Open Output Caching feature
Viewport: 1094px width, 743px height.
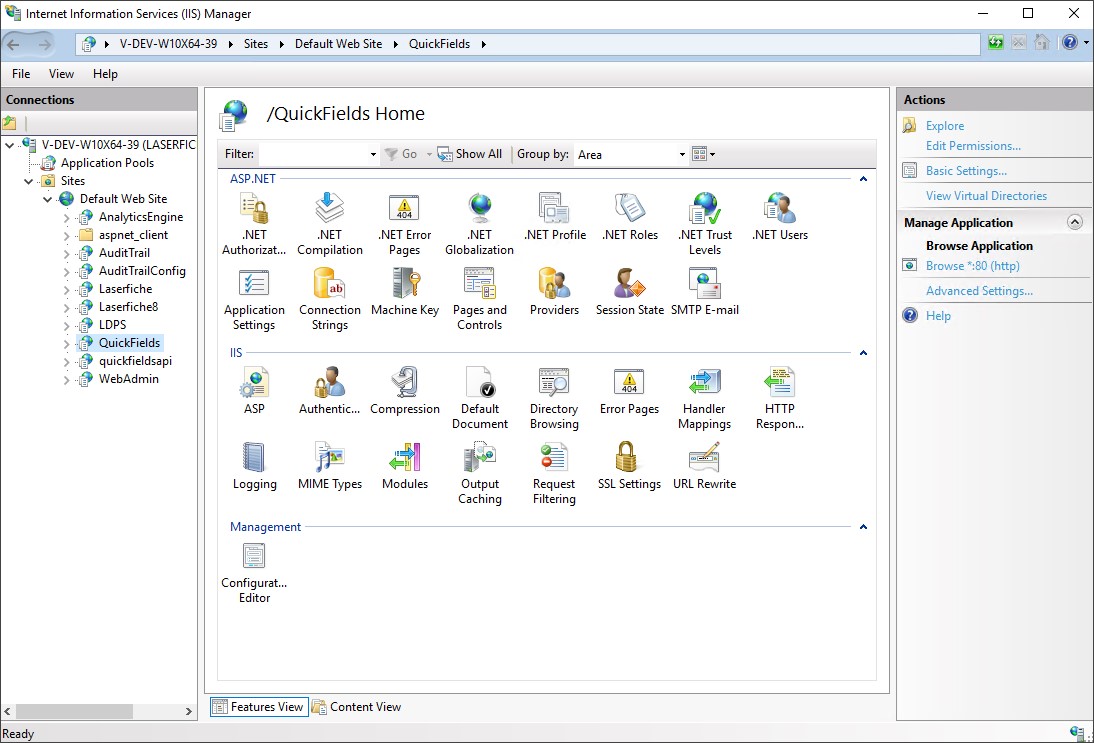(479, 473)
